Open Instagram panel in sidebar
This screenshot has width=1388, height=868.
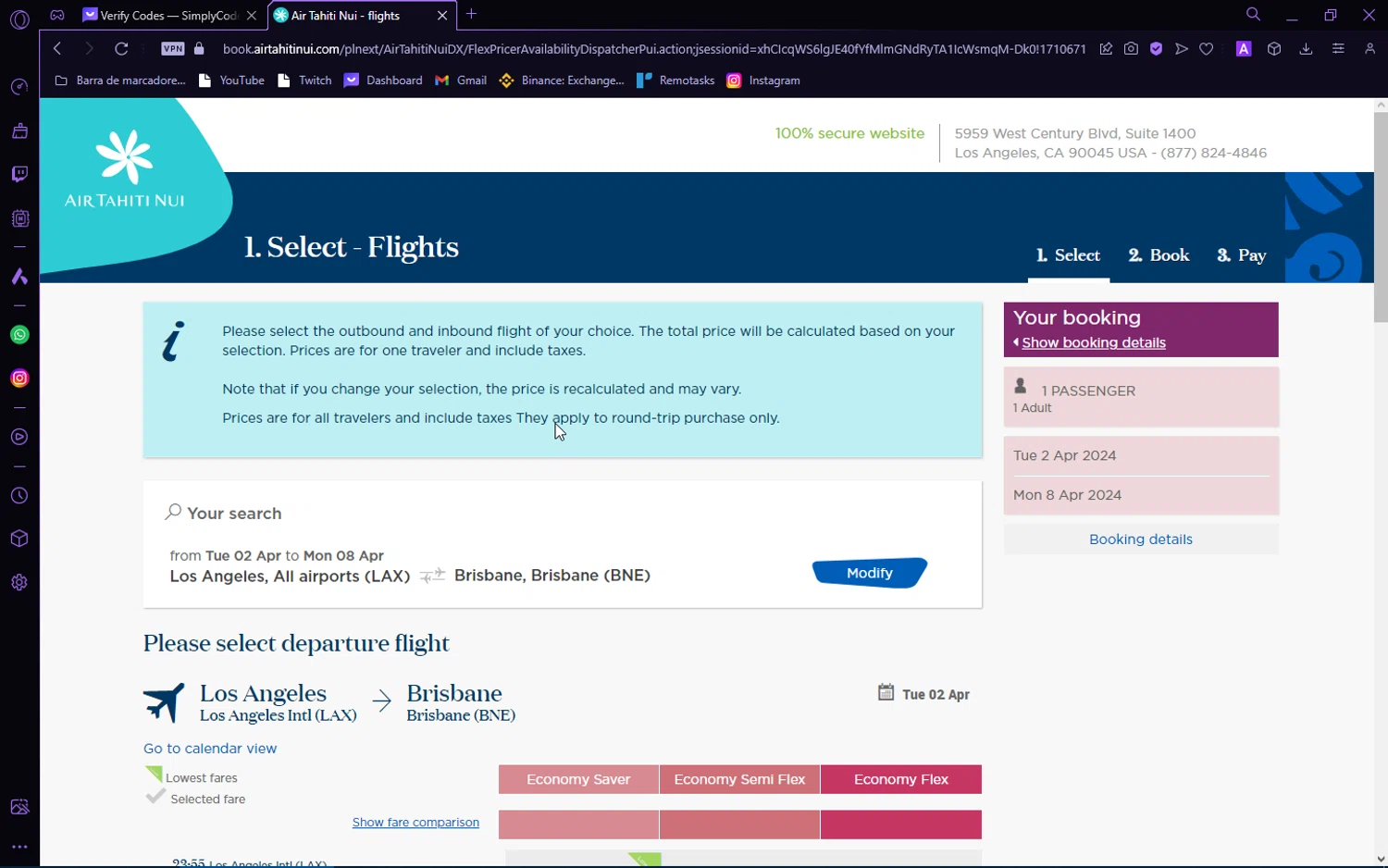[x=19, y=378]
